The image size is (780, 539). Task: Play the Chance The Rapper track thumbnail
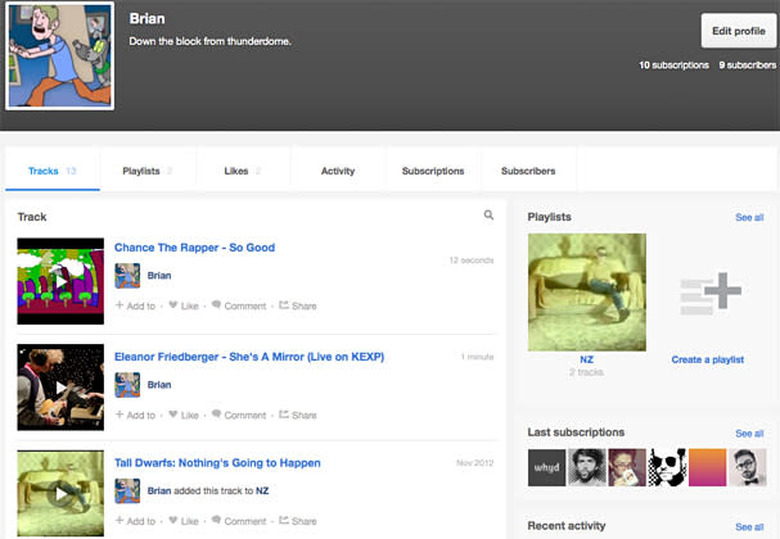tap(61, 281)
